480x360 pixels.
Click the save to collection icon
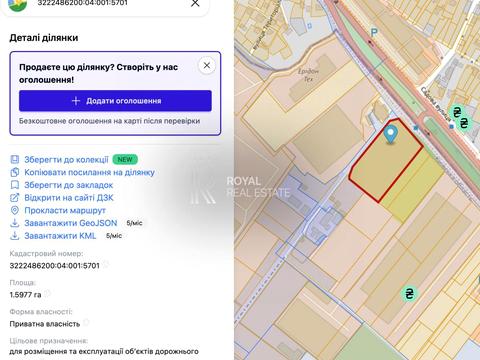point(15,159)
